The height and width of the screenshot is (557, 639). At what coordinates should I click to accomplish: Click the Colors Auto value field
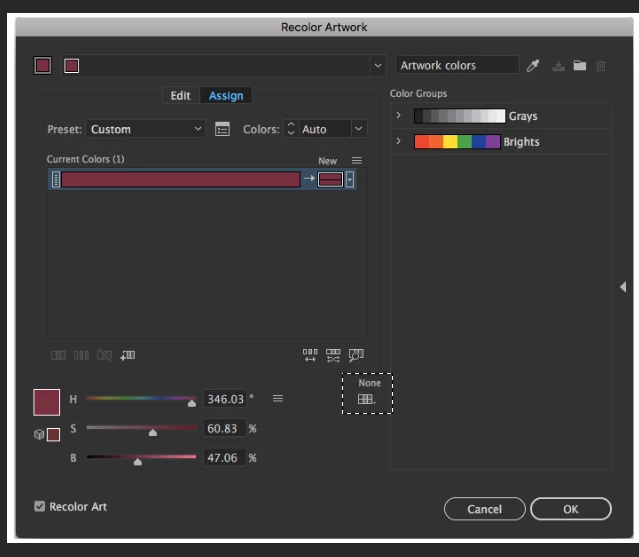pyautogui.click(x=325, y=129)
